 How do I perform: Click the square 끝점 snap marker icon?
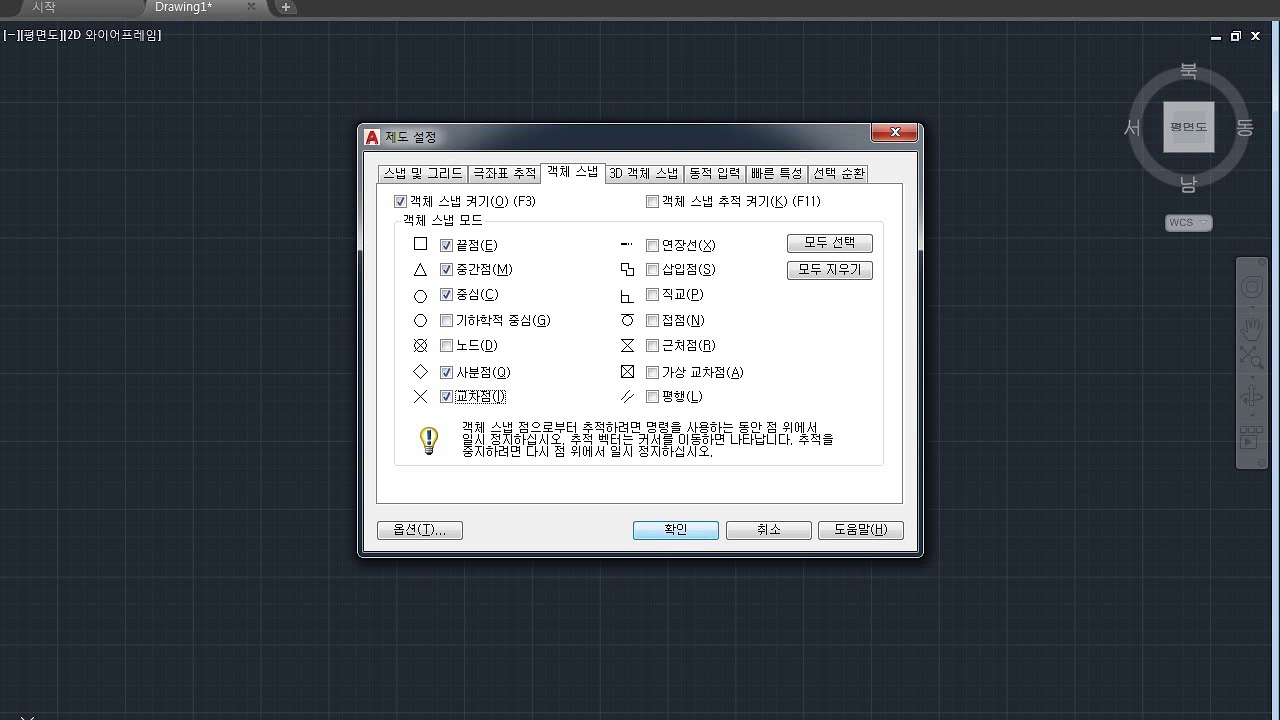[420, 244]
